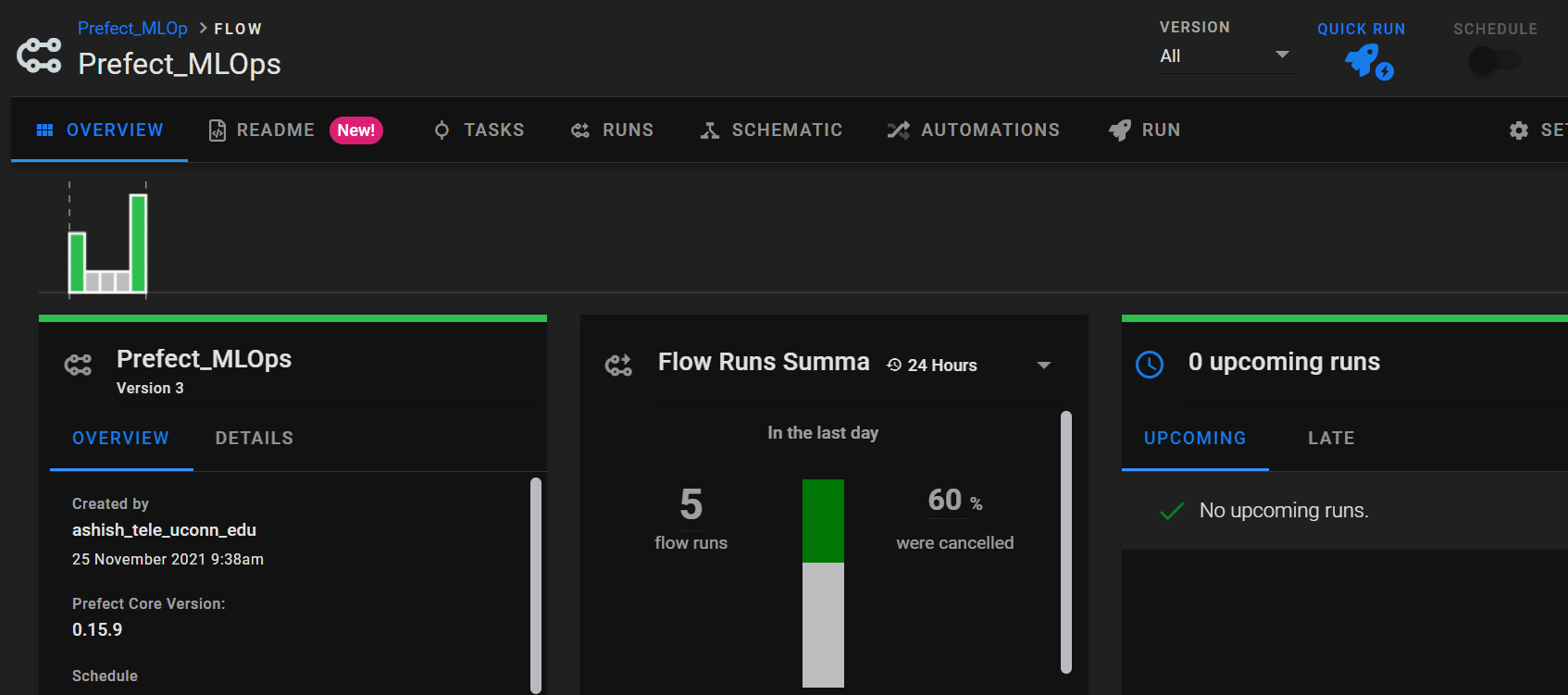1568x695 pixels.
Task: Click the details card scrollbar
Action: coord(536,585)
